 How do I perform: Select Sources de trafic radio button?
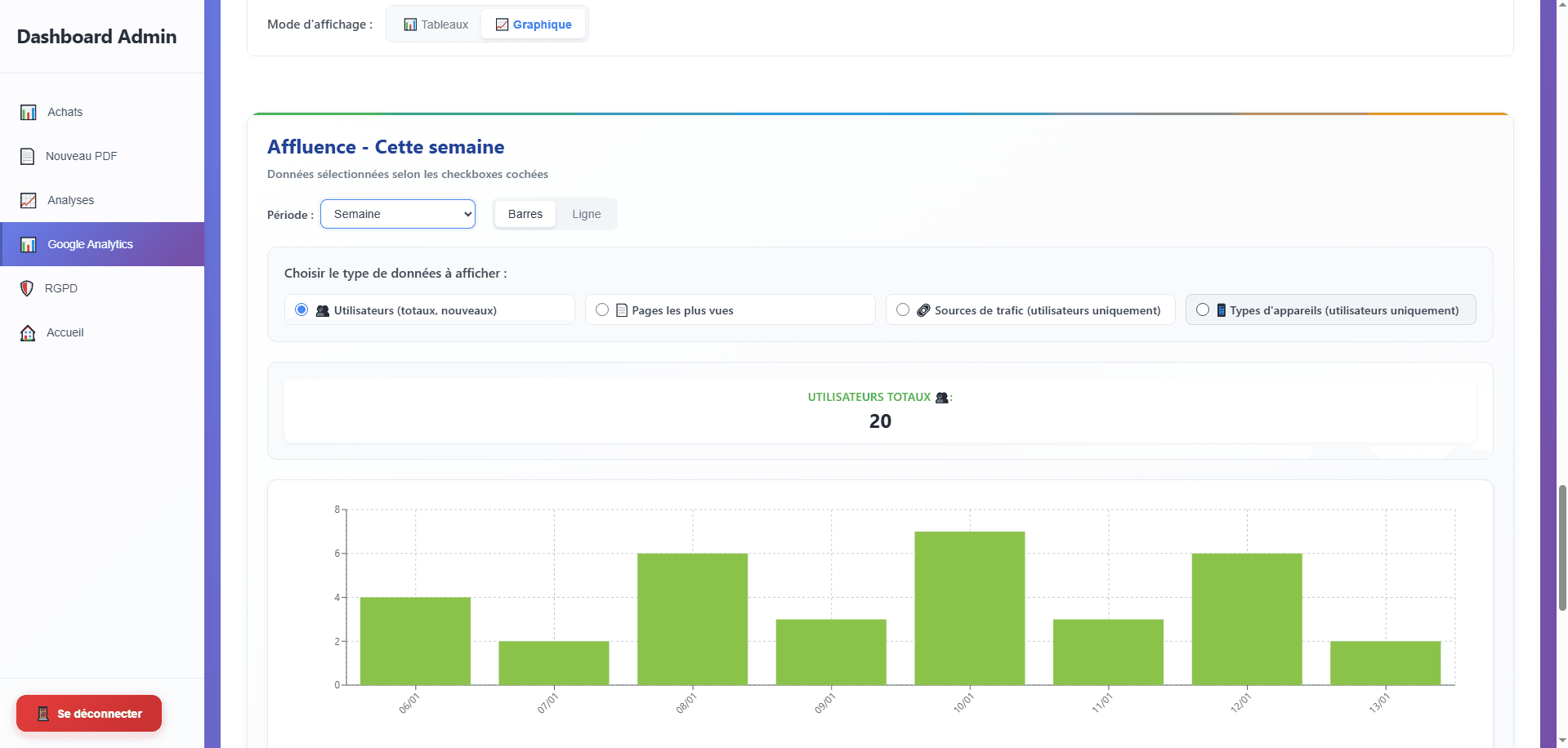pos(903,309)
